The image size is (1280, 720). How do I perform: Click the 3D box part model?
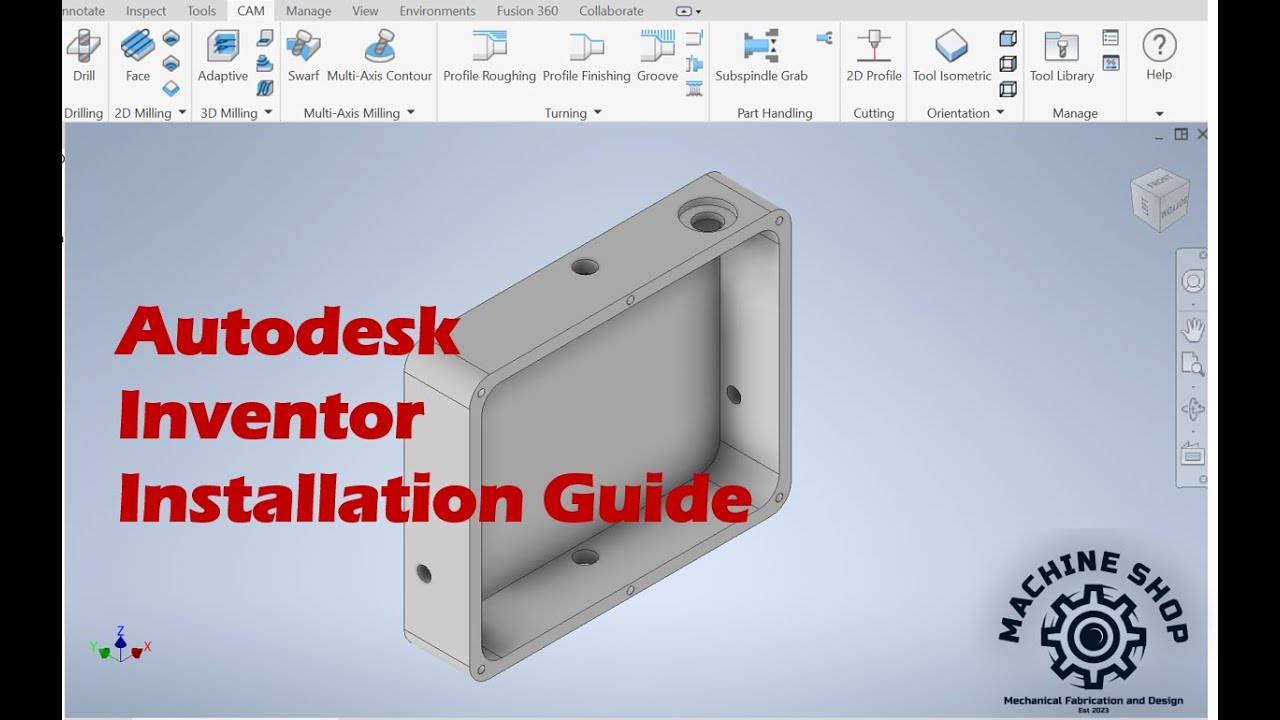pos(596,425)
